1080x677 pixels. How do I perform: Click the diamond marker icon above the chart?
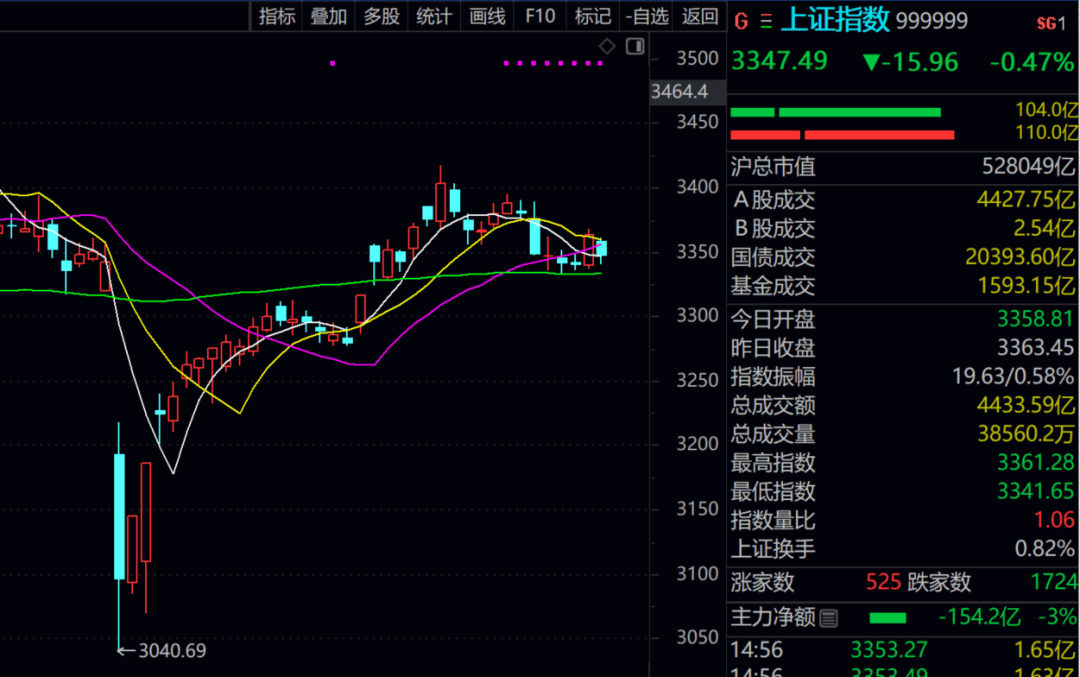click(606, 46)
